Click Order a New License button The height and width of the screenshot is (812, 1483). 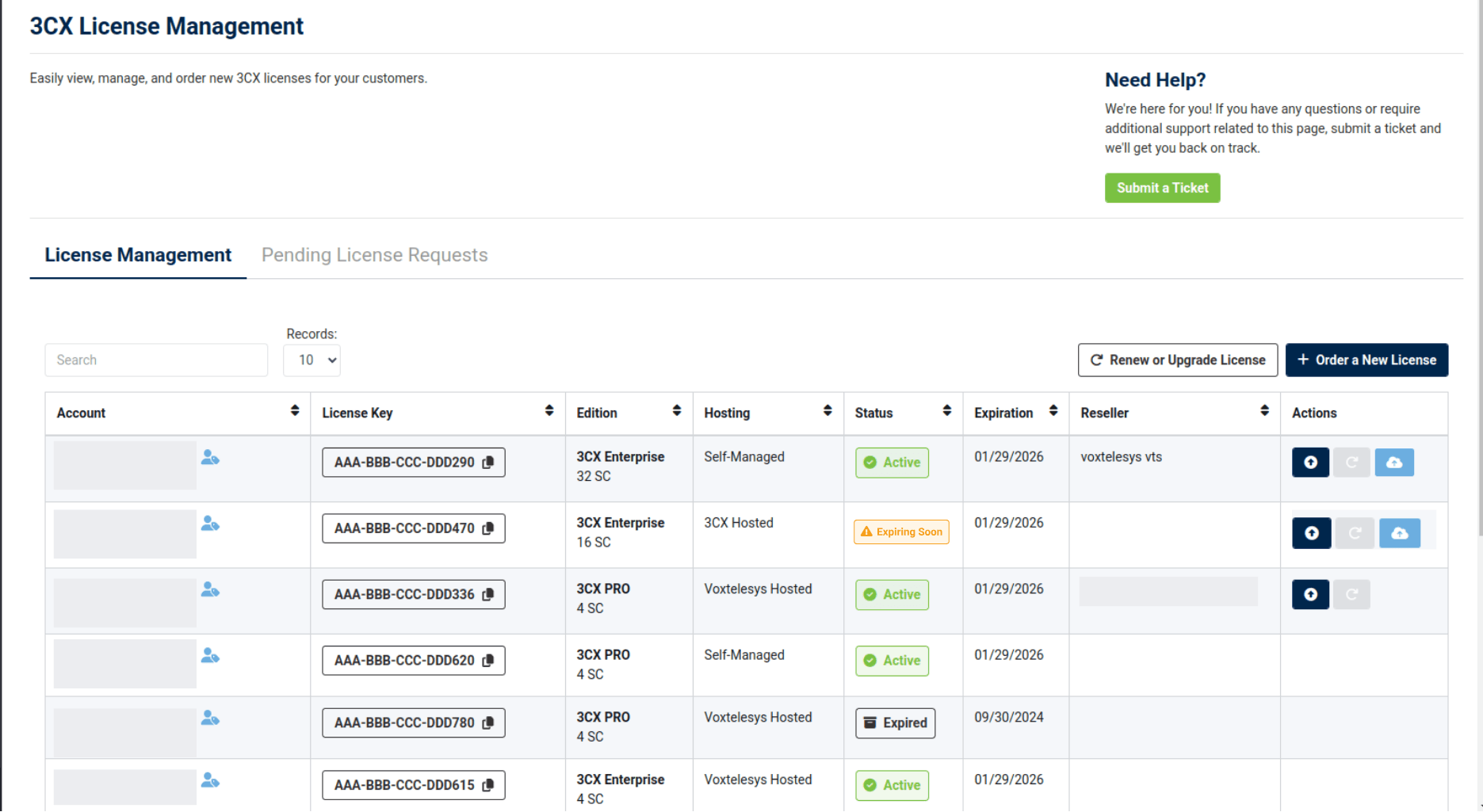point(1366,360)
